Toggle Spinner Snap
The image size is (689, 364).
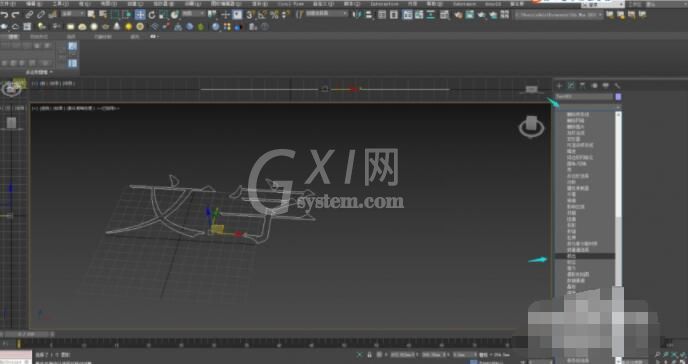(x=286, y=15)
